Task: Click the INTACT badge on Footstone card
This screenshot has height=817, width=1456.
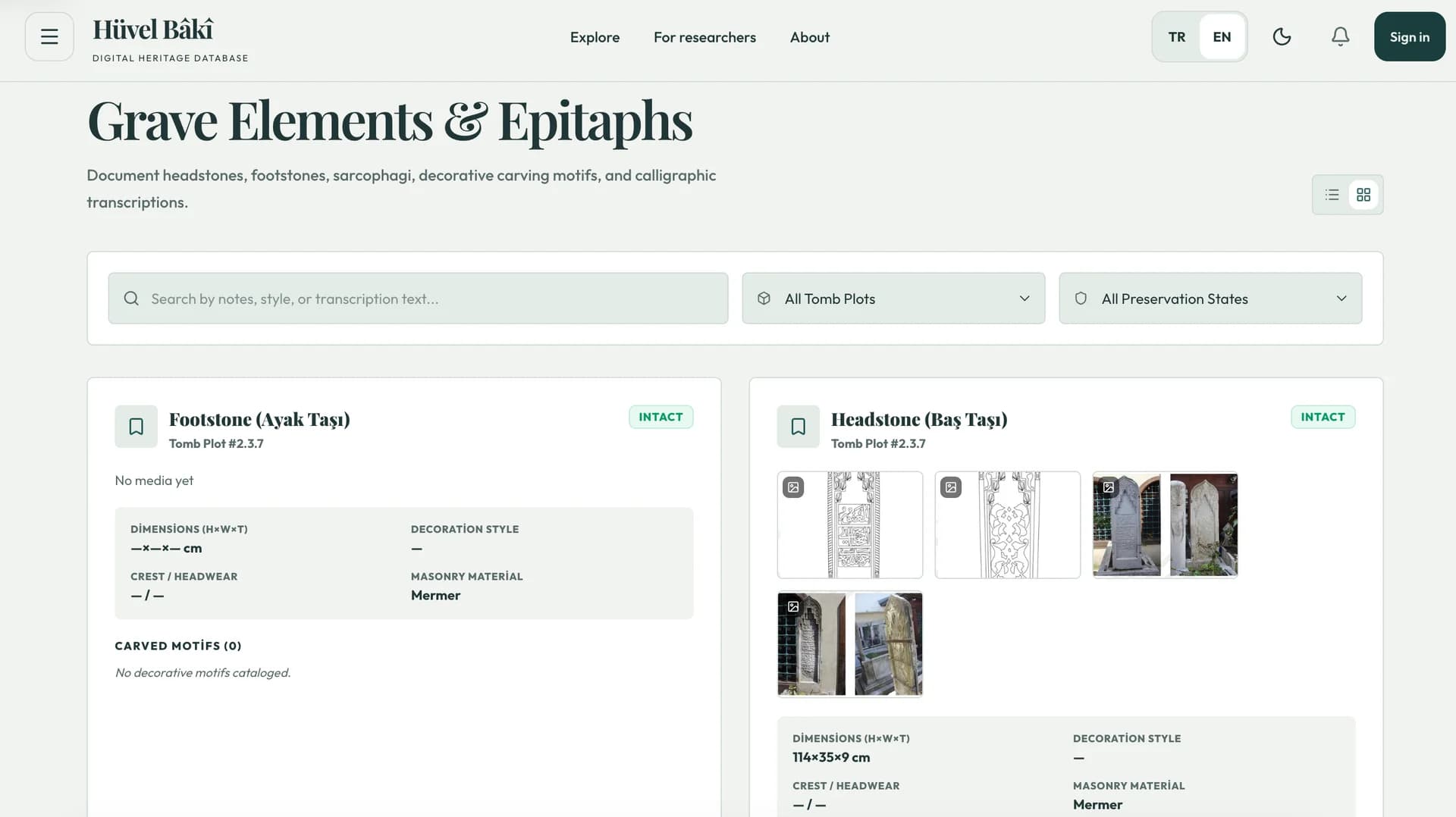Action: [661, 417]
